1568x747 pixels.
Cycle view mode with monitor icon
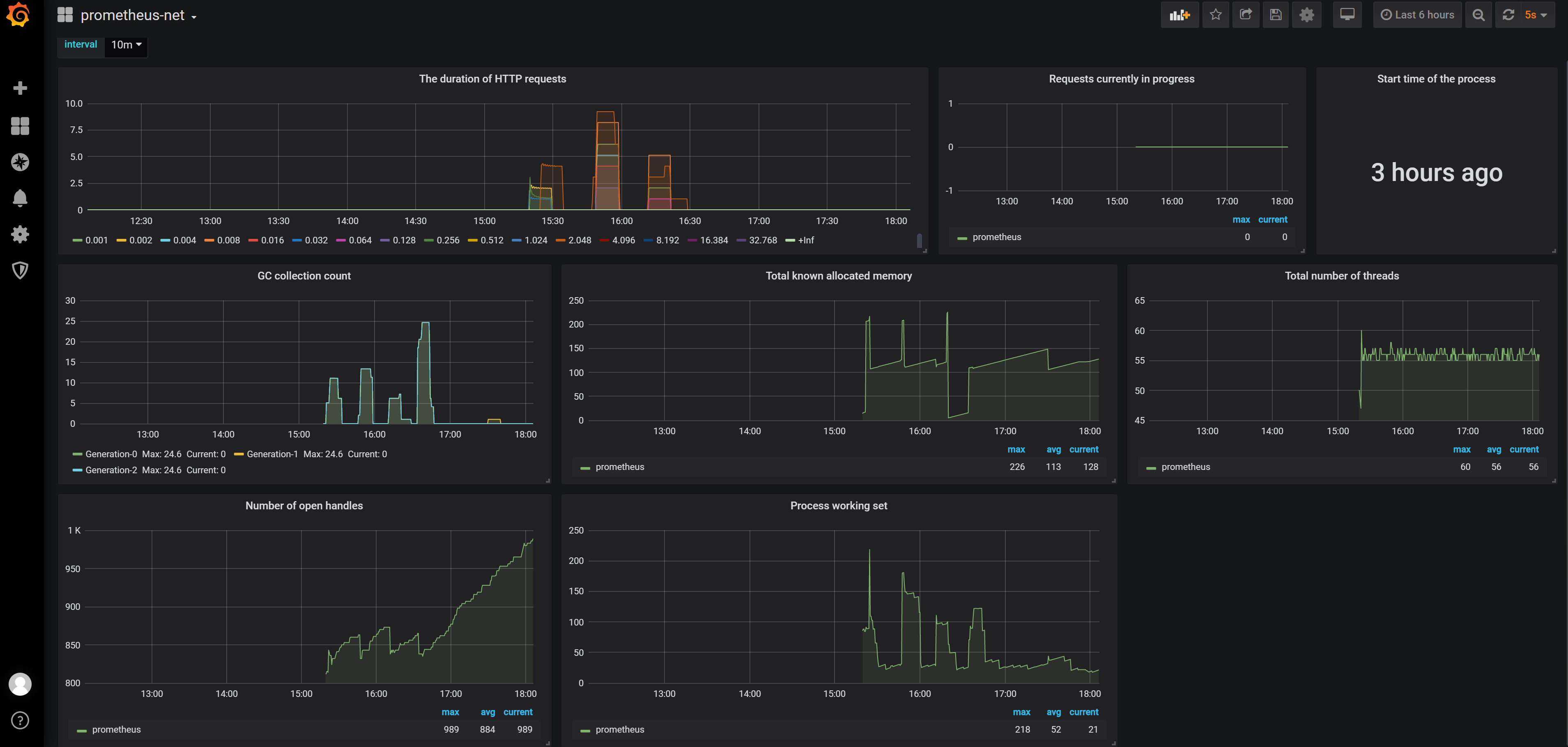point(1346,15)
